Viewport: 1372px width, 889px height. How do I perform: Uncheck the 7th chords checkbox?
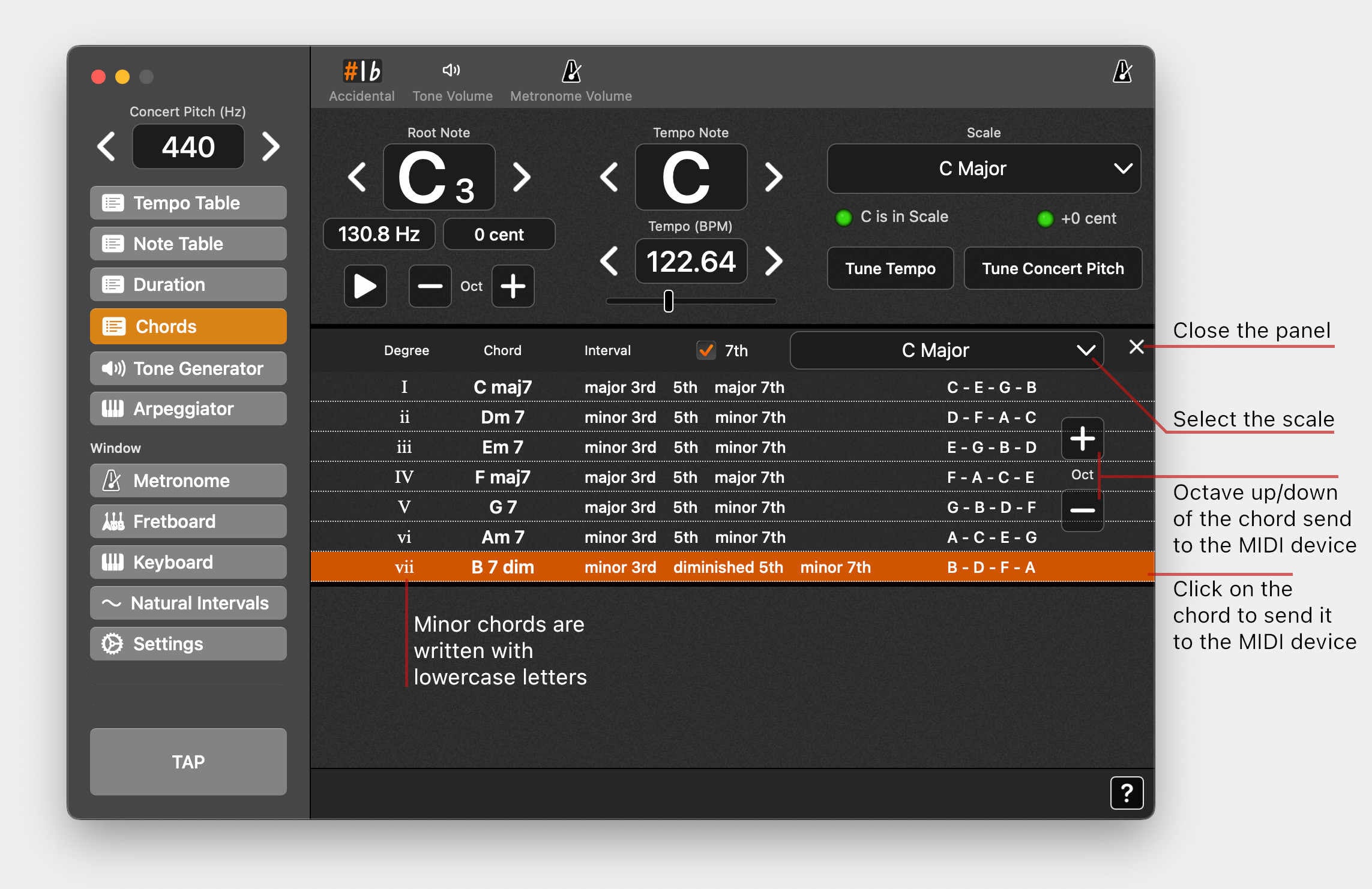pyautogui.click(x=706, y=350)
